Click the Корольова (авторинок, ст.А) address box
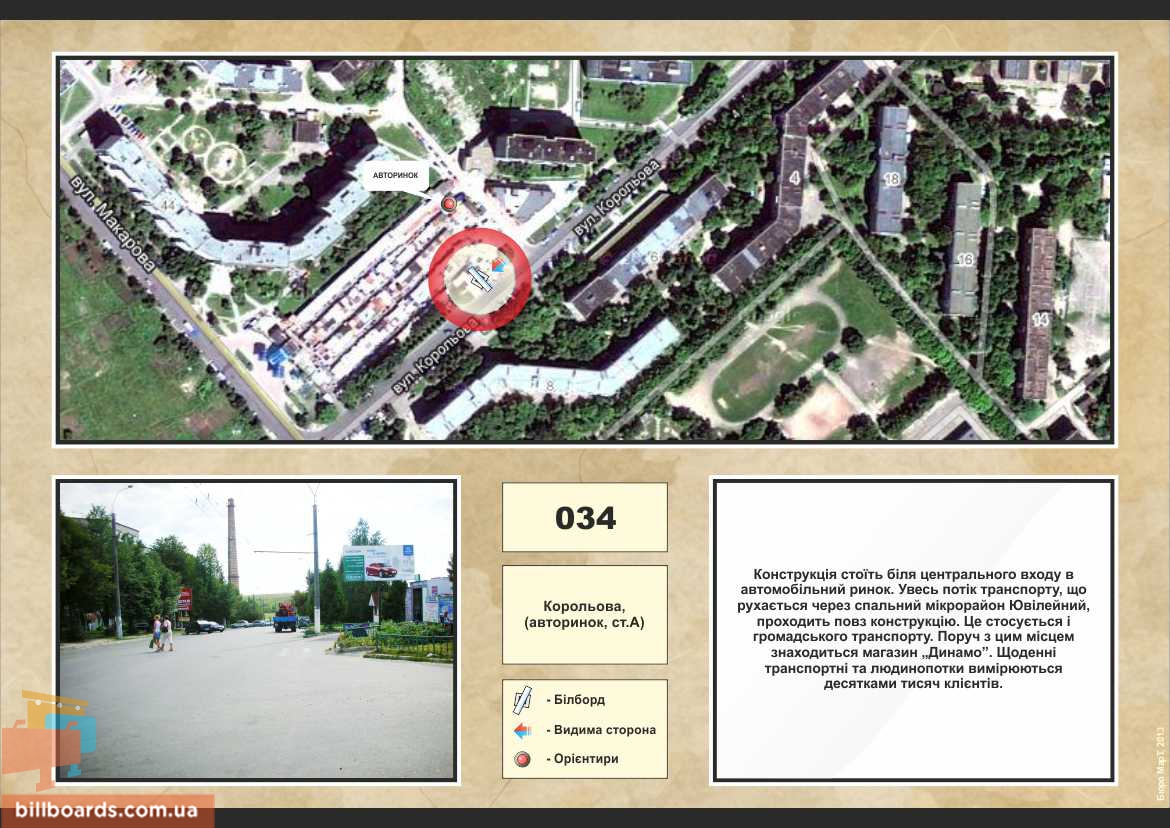Viewport: 1170px width, 828px height. [585, 615]
